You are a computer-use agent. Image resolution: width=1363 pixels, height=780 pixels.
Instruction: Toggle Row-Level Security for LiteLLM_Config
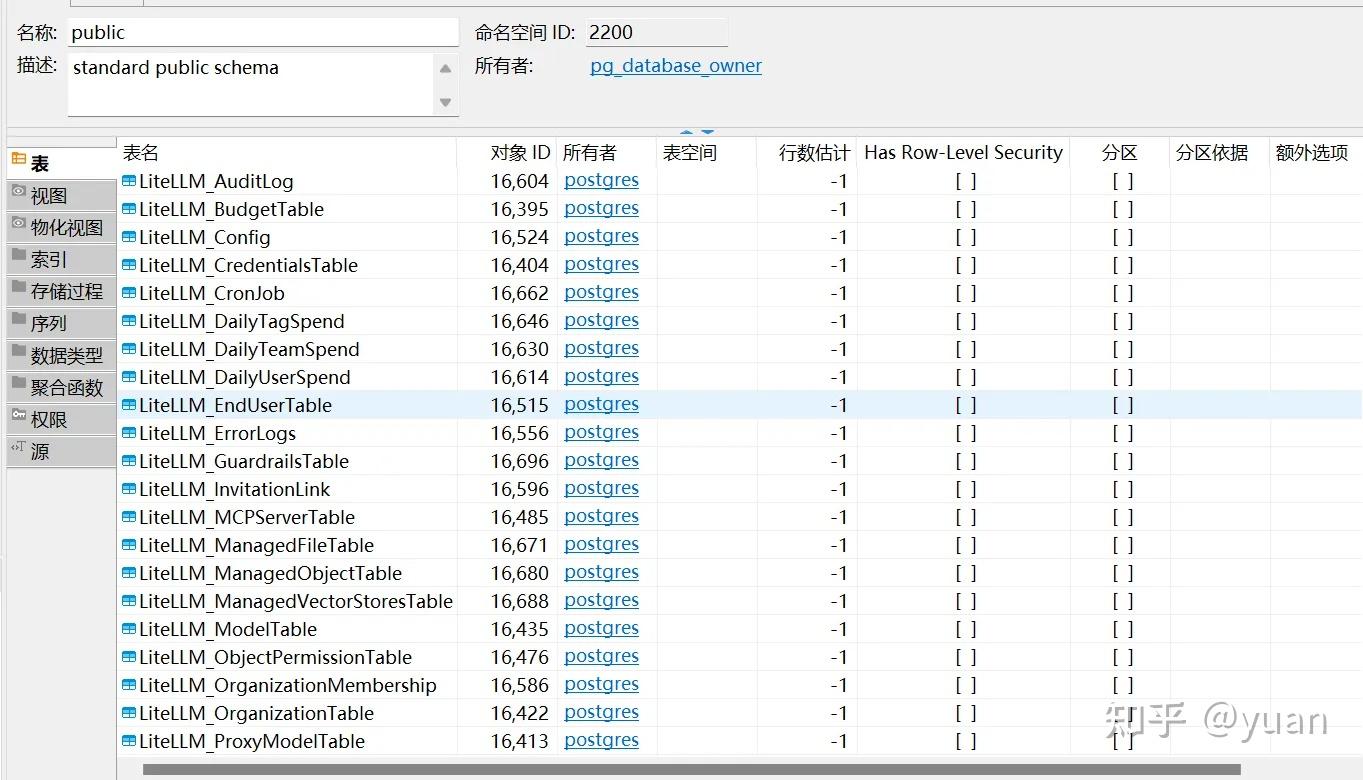[x=963, y=236]
